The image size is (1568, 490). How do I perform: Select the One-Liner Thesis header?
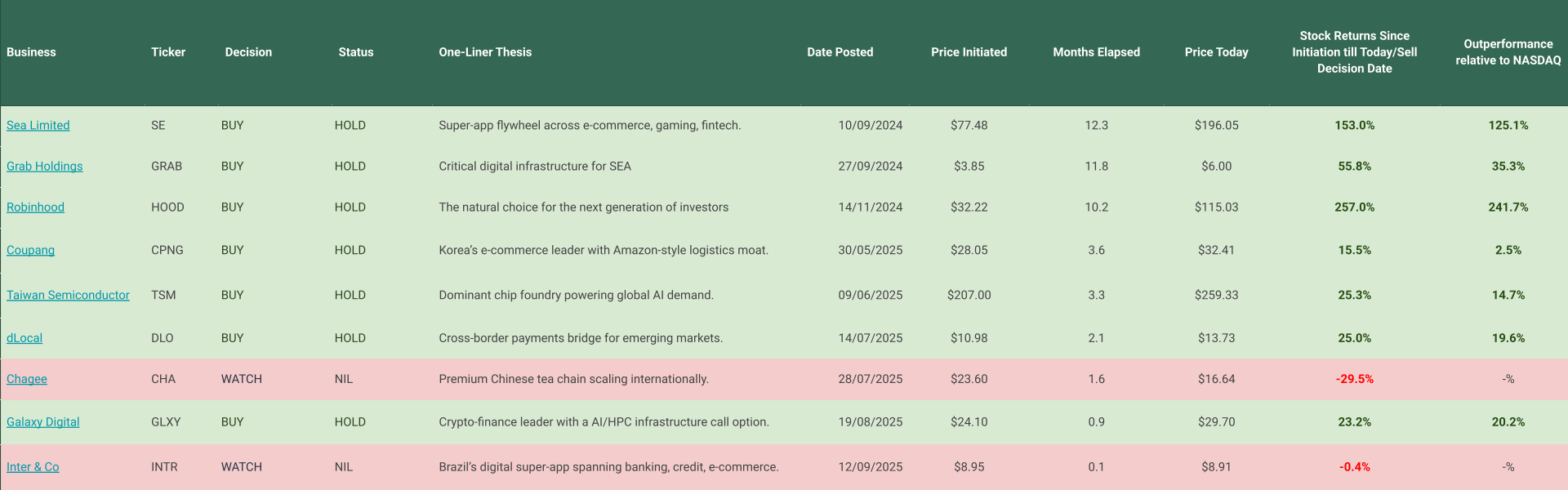(x=485, y=52)
